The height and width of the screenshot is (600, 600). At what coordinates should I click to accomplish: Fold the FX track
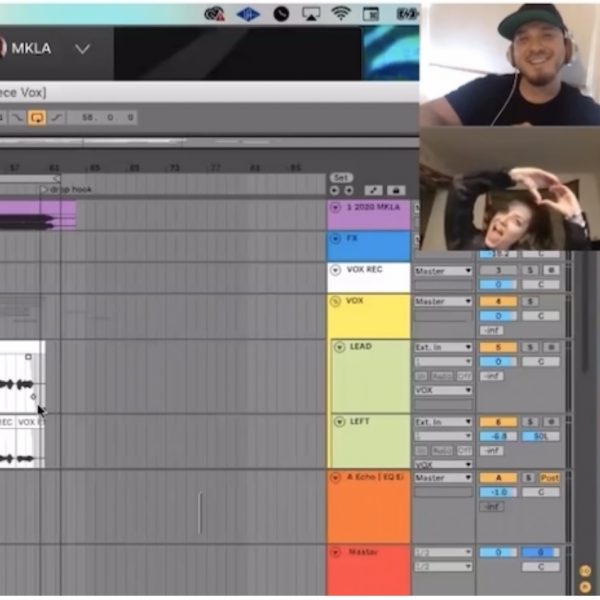pos(335,239)
